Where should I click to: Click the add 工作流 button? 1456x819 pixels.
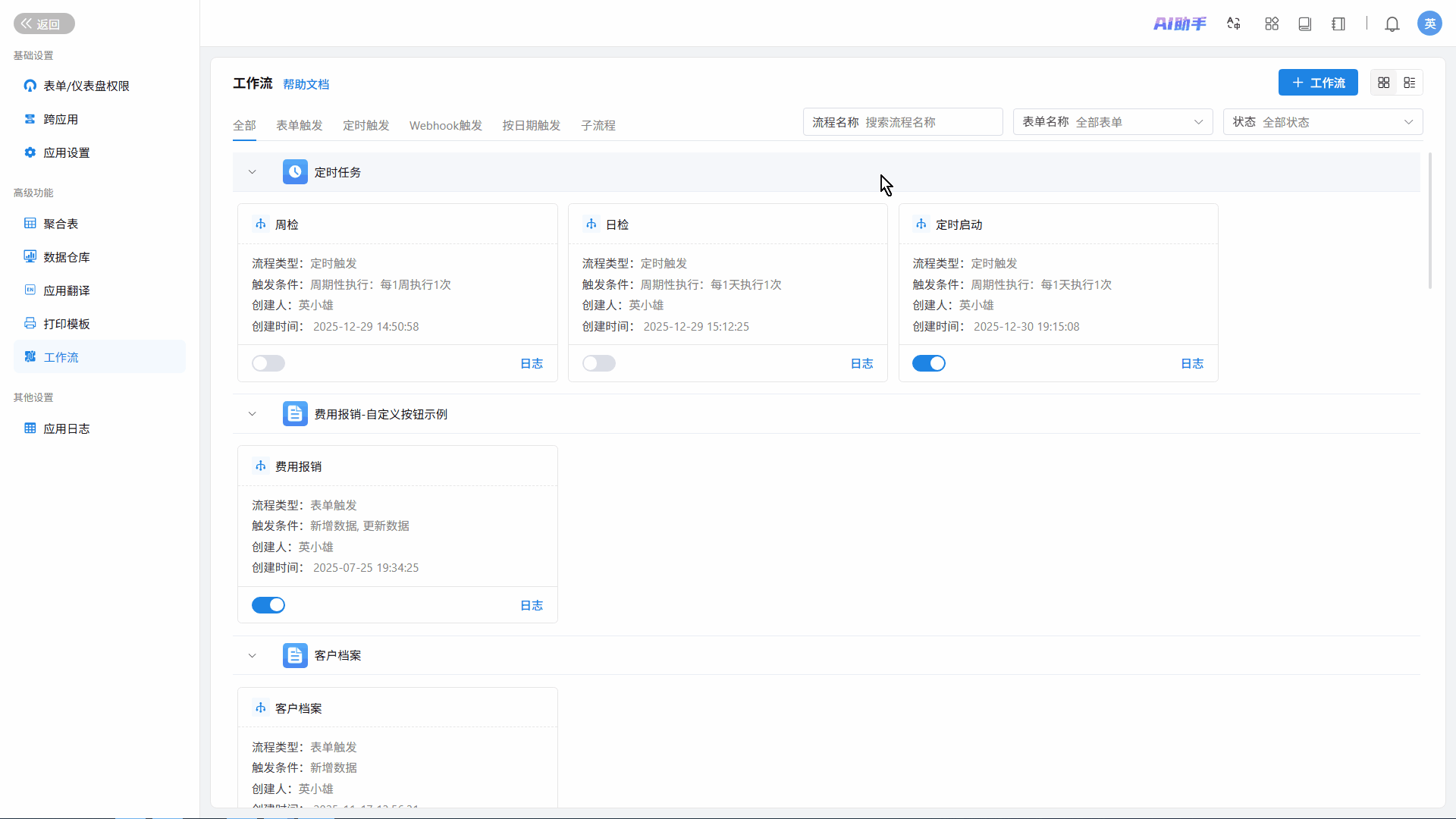coord(1318,83)
